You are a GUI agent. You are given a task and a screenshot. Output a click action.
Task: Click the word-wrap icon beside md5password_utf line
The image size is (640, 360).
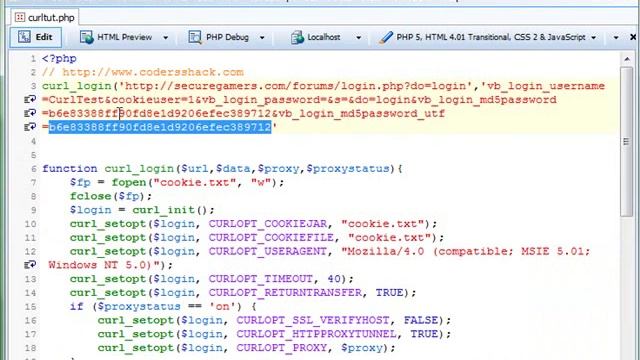30,113
